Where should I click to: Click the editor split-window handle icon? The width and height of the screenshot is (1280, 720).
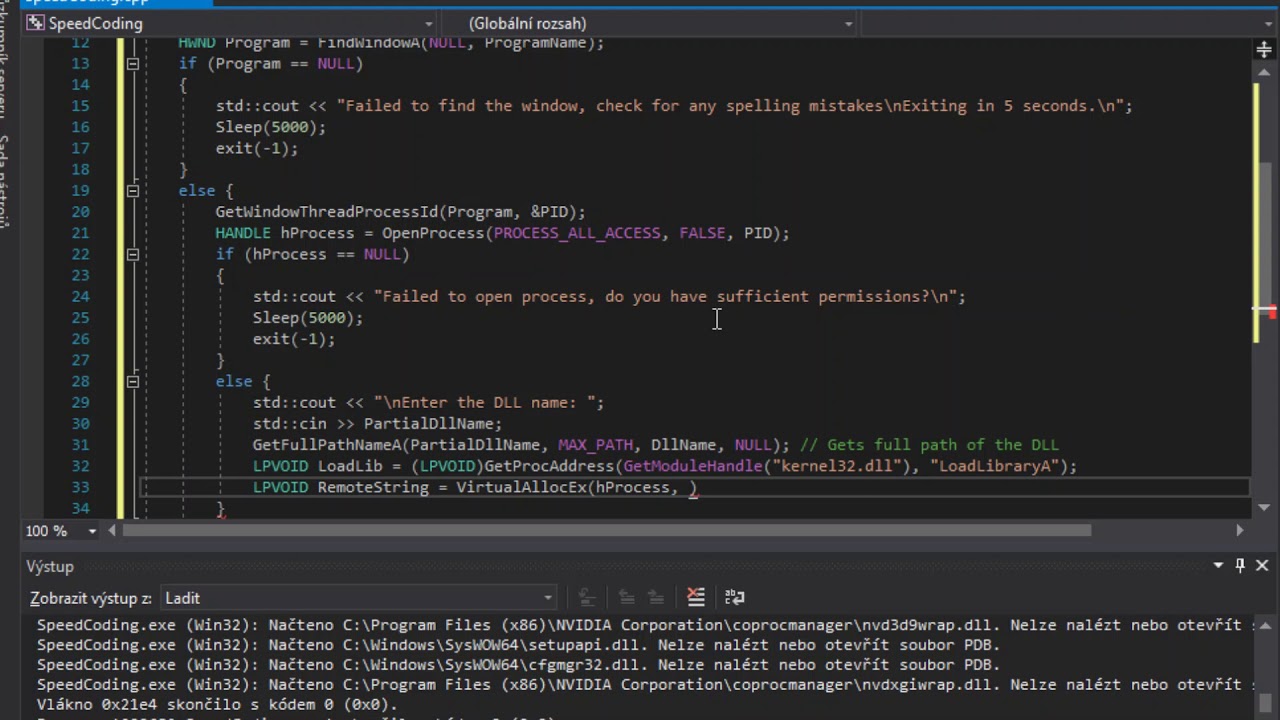coord(1264,49)
